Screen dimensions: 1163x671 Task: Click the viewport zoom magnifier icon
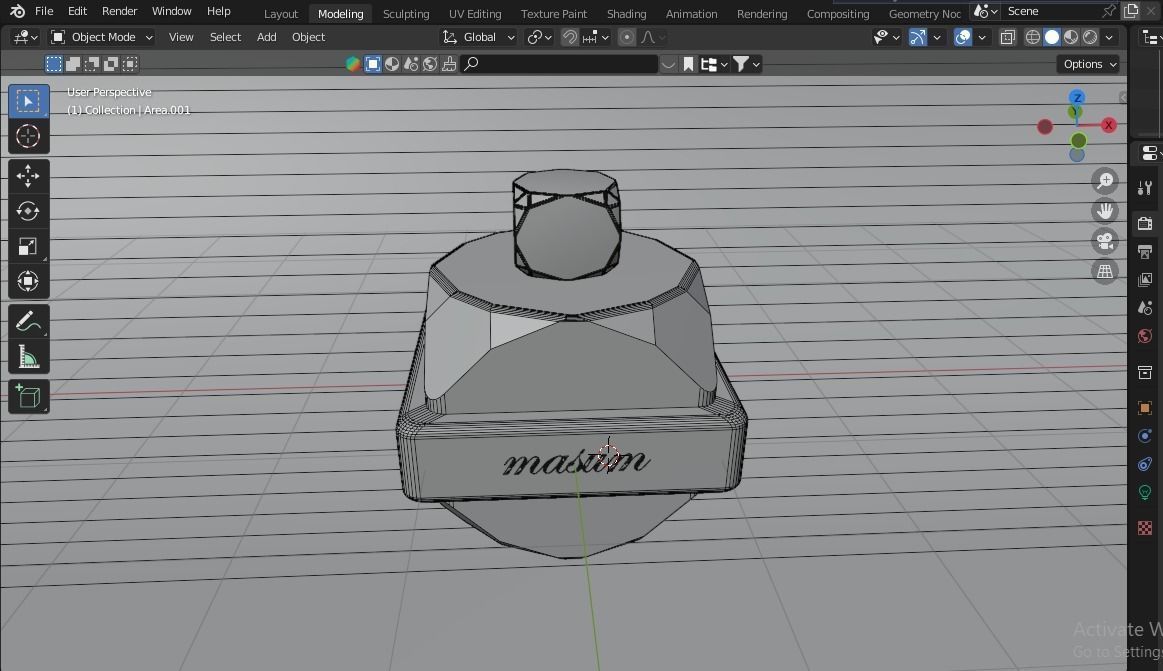point(1104,181)
